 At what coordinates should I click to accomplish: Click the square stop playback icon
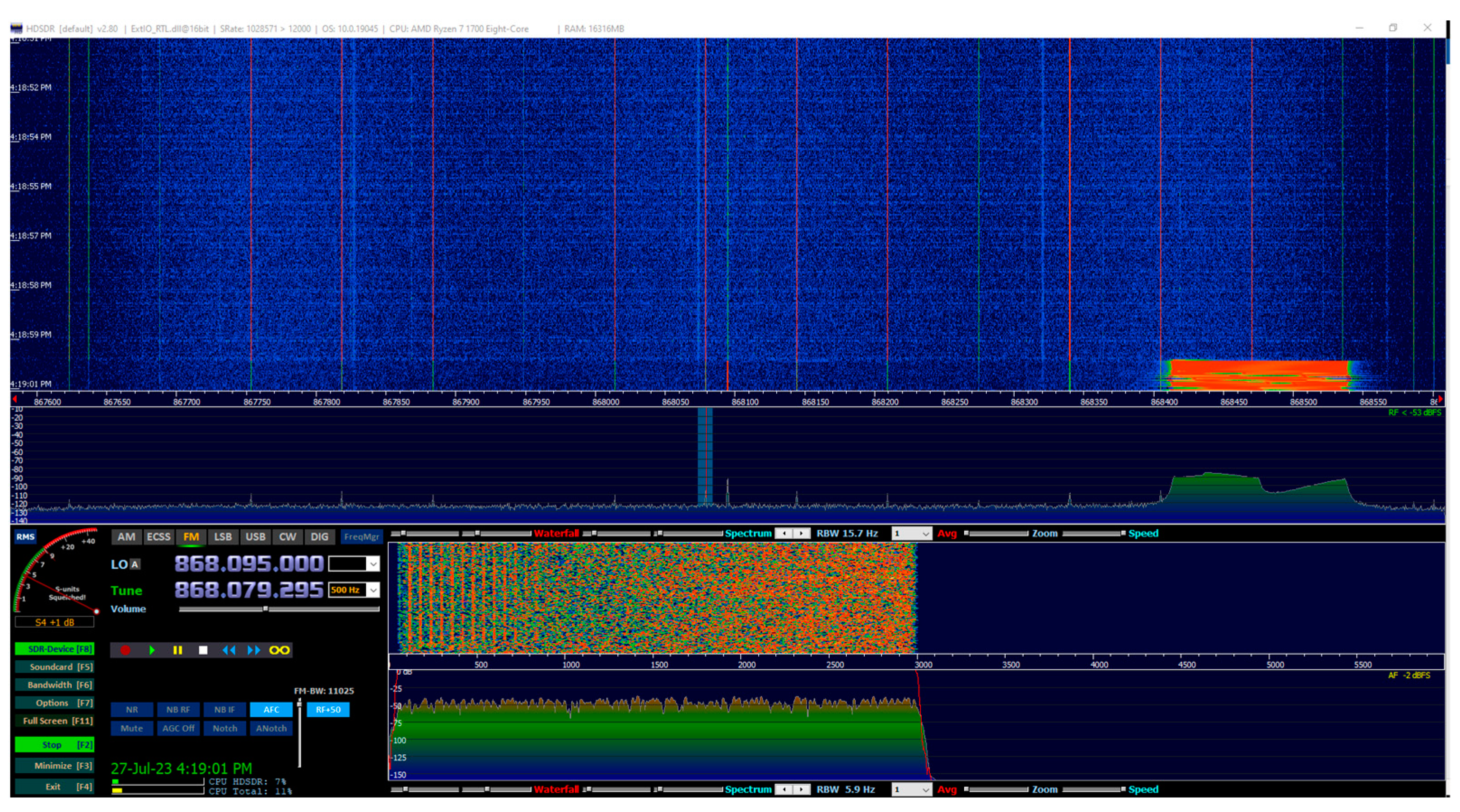tap(205, 650)
